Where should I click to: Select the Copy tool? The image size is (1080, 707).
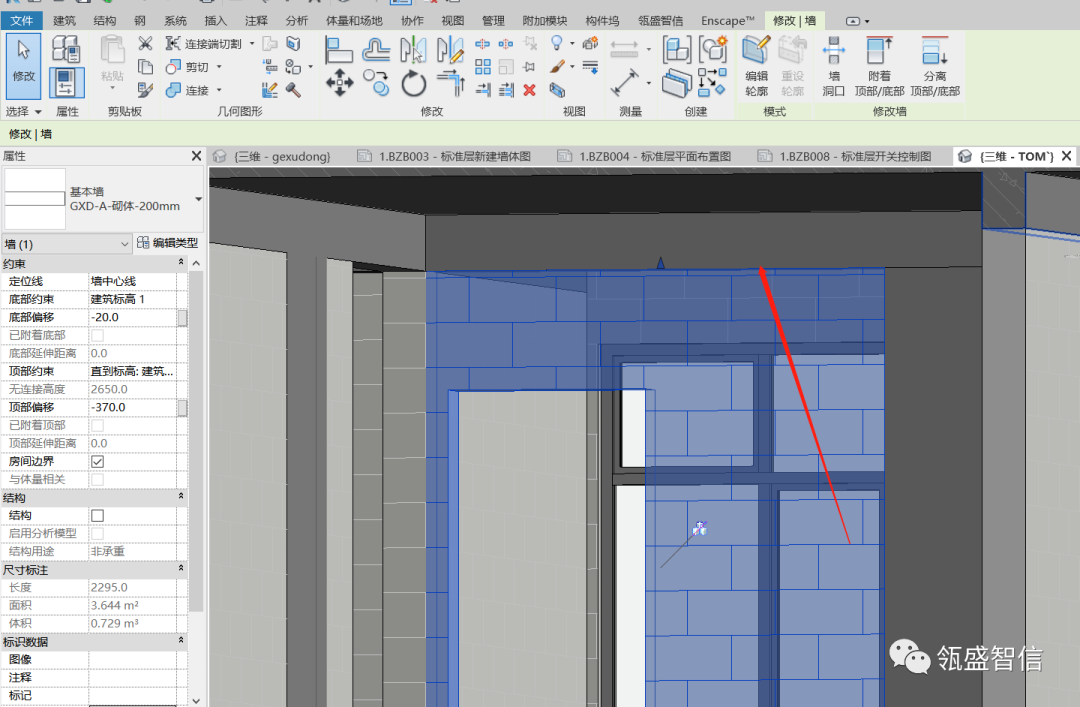point(376,83)
